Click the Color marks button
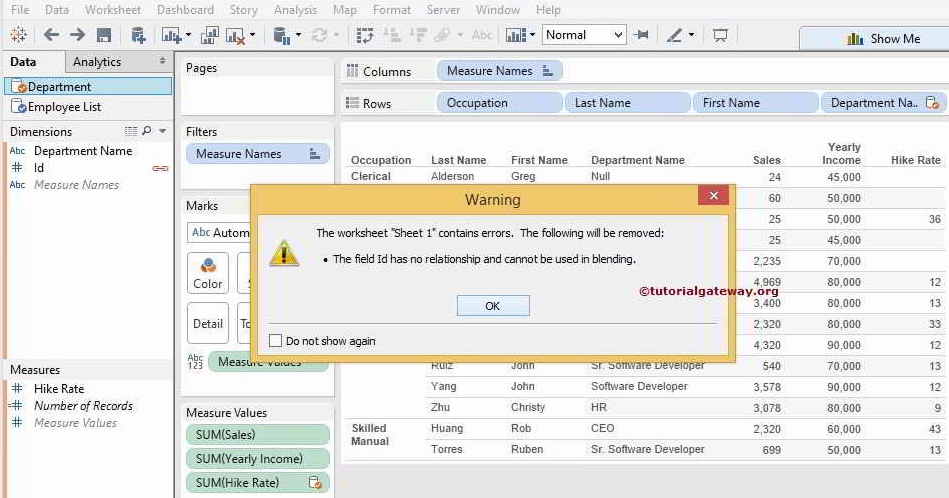This screenshot has height=498, width=949. (208, 273)
